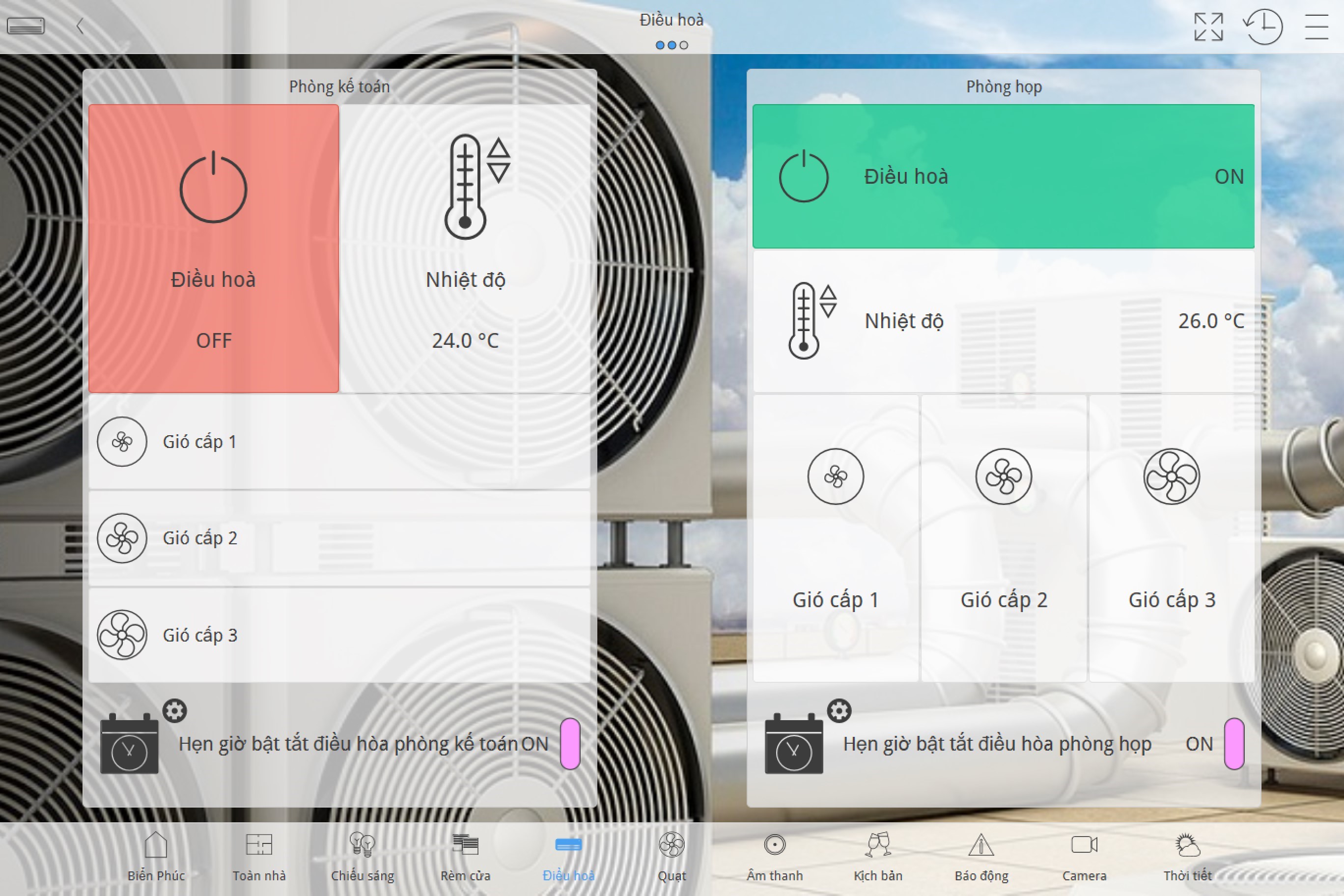Go to the third page indicator dot
Viewport: 1344px width, 896px height.
684,45
